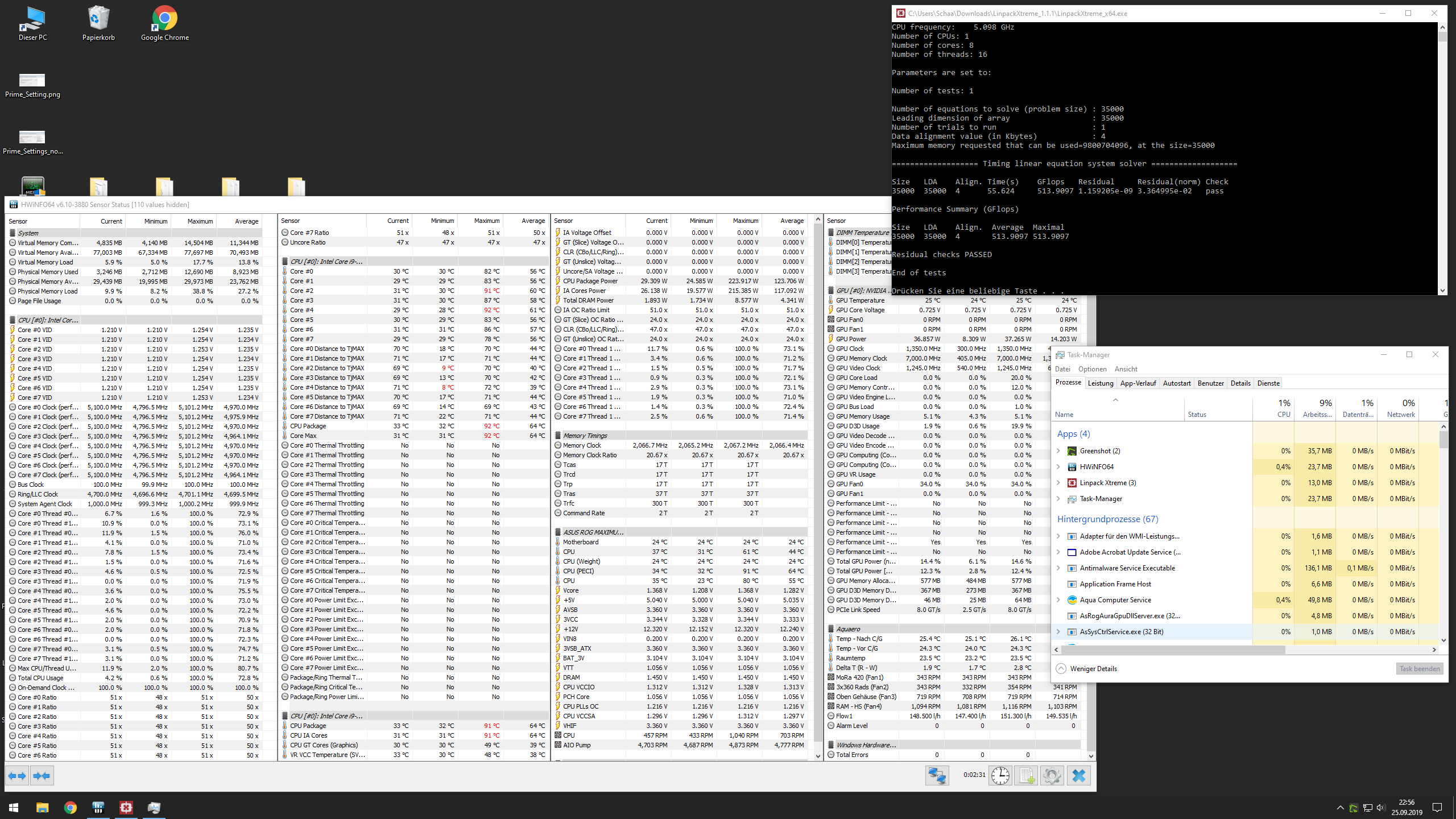Viewport: 1456px width, 819px height.
Task: Close HWiNFO sensors with blue X
Action: tap(1079, 776)
